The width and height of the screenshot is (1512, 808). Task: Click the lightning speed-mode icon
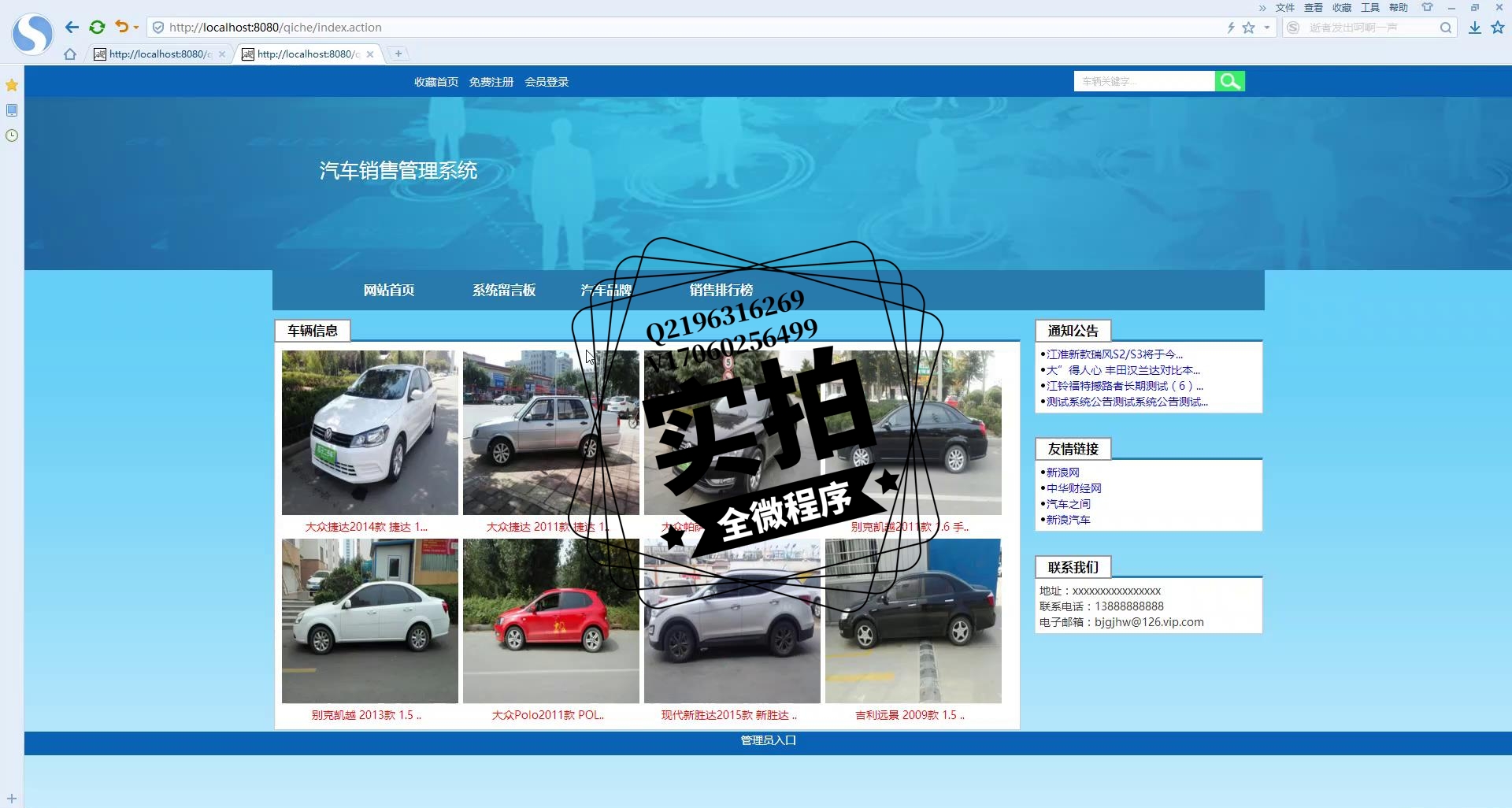tap(1231, 28)
